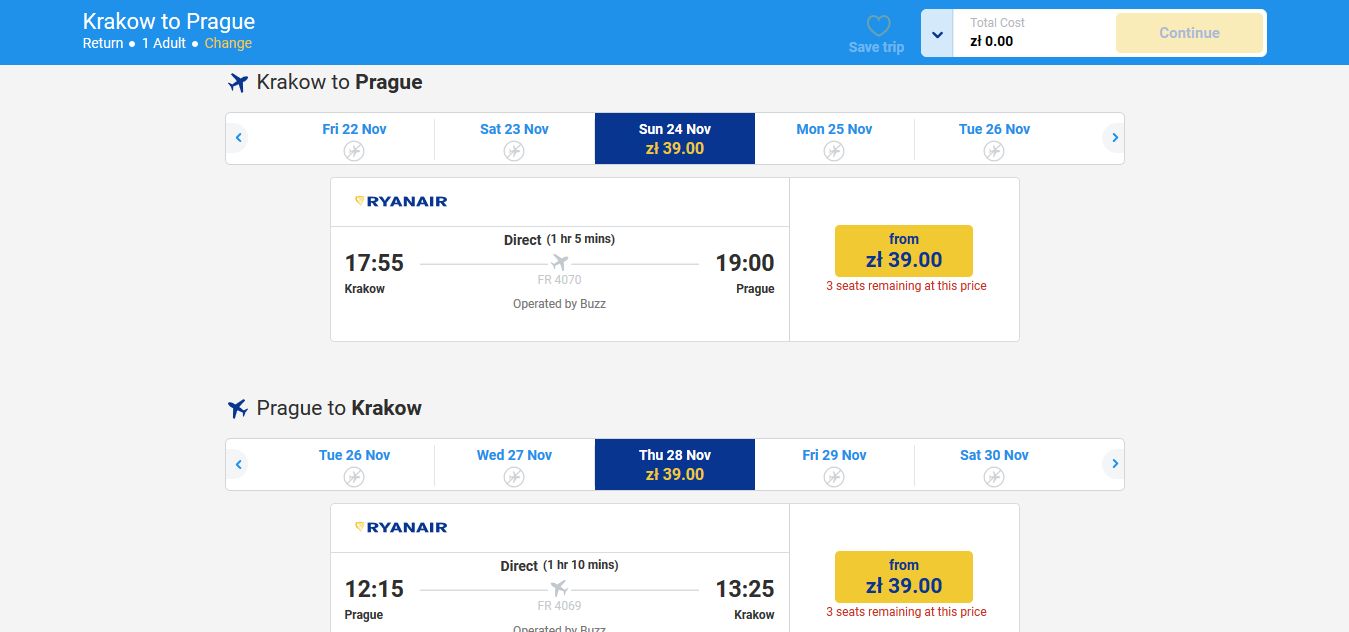Show later outbound dates with right chevron

(1113, 138)
